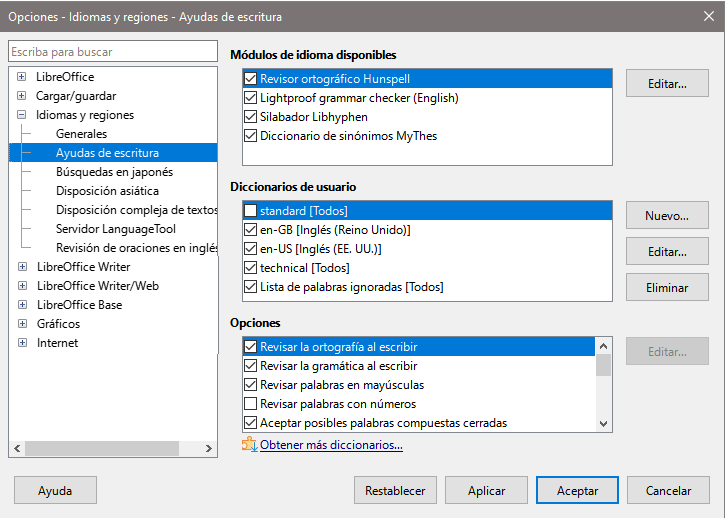Disable Revisar la ortografía al escribir
Screen dimensions: 726x518
point(250,347)
